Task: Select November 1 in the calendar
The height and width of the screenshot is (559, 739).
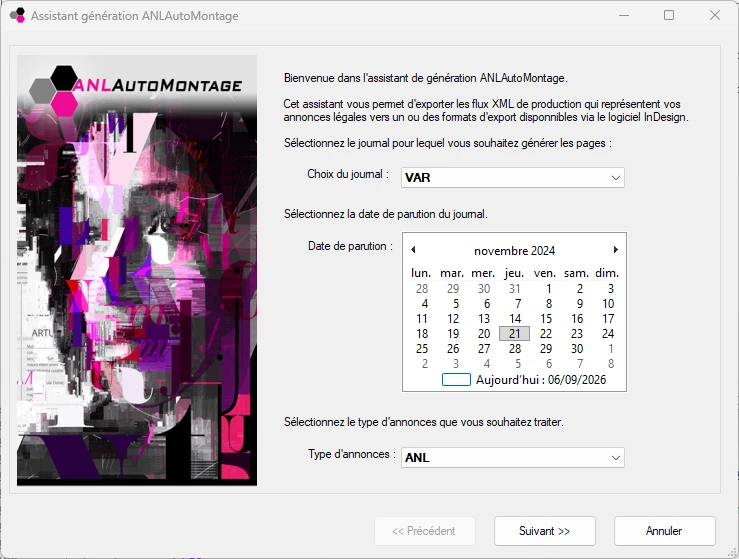Action: point(549,288)
